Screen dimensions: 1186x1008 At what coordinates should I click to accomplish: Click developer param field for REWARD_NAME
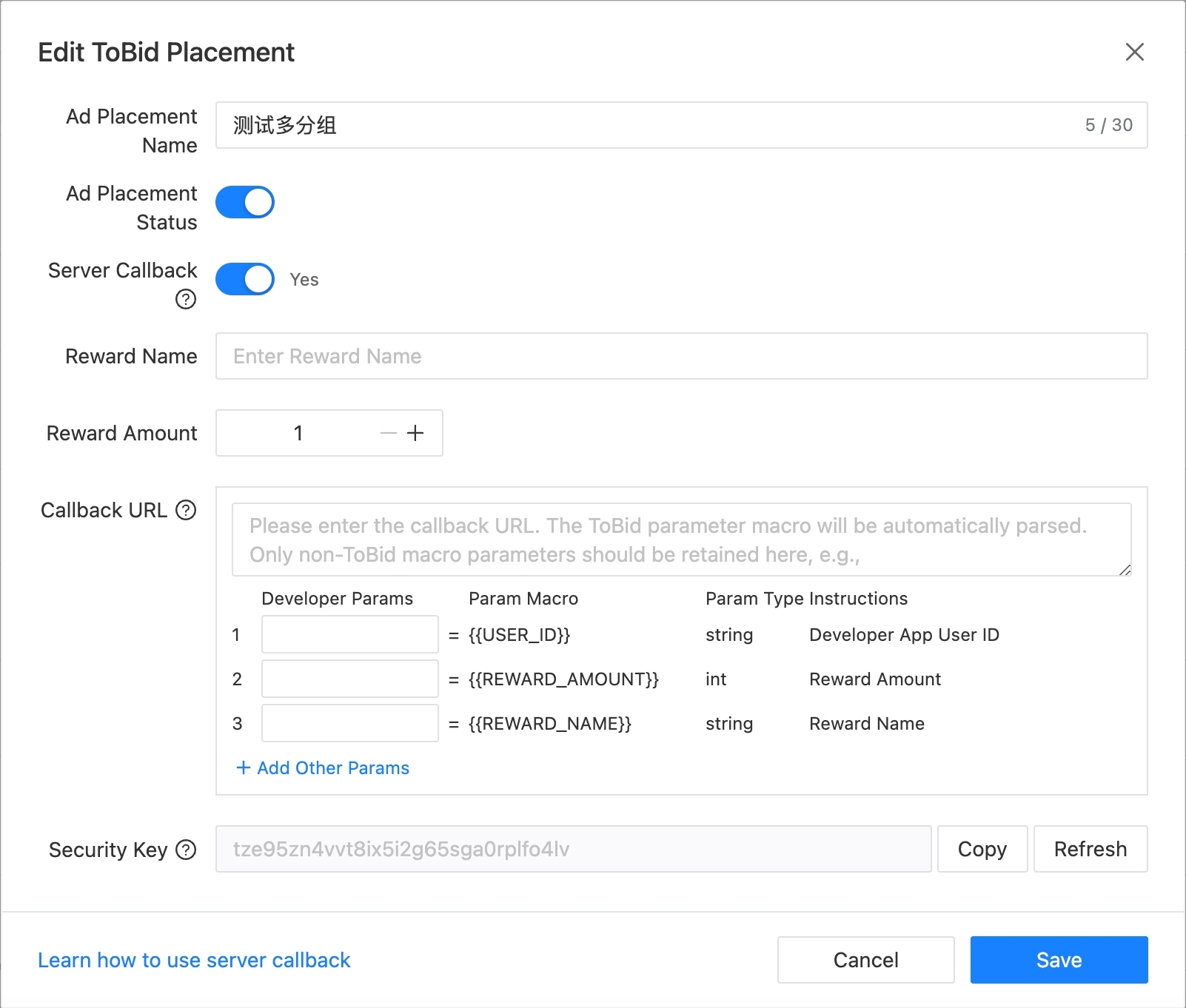(349, 723)
